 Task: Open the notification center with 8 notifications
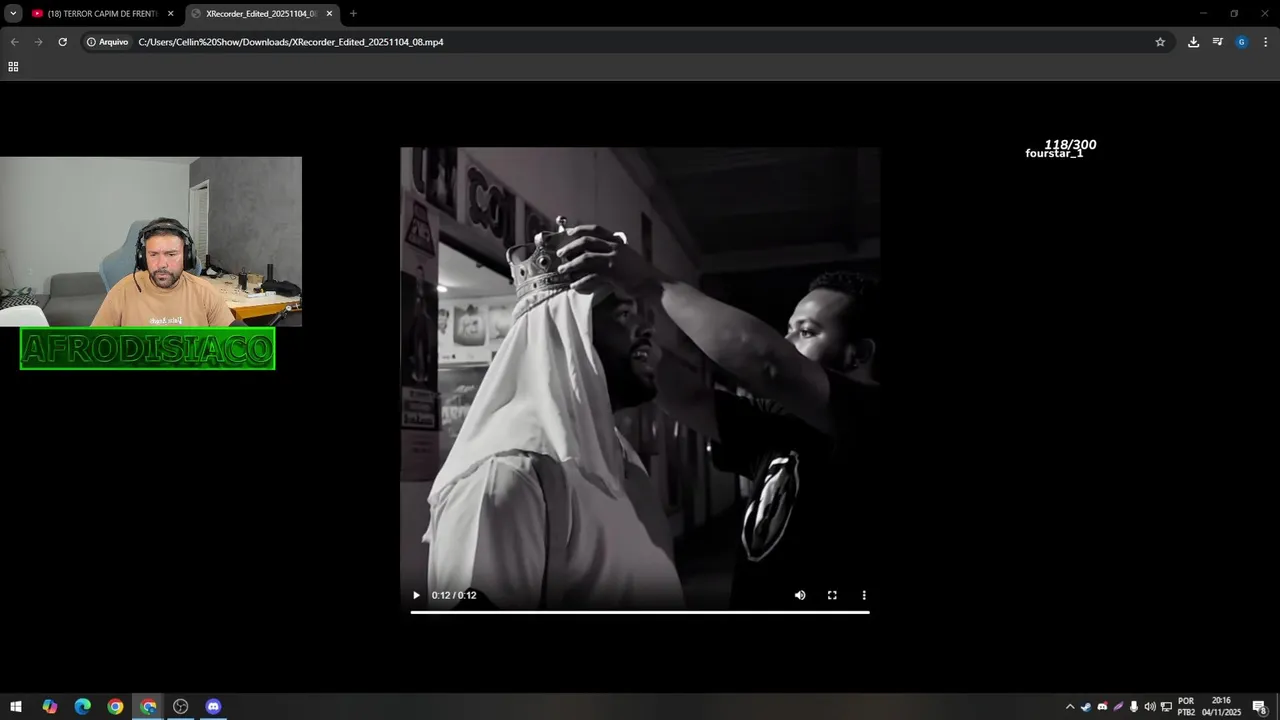click(x=1260, y=707)
